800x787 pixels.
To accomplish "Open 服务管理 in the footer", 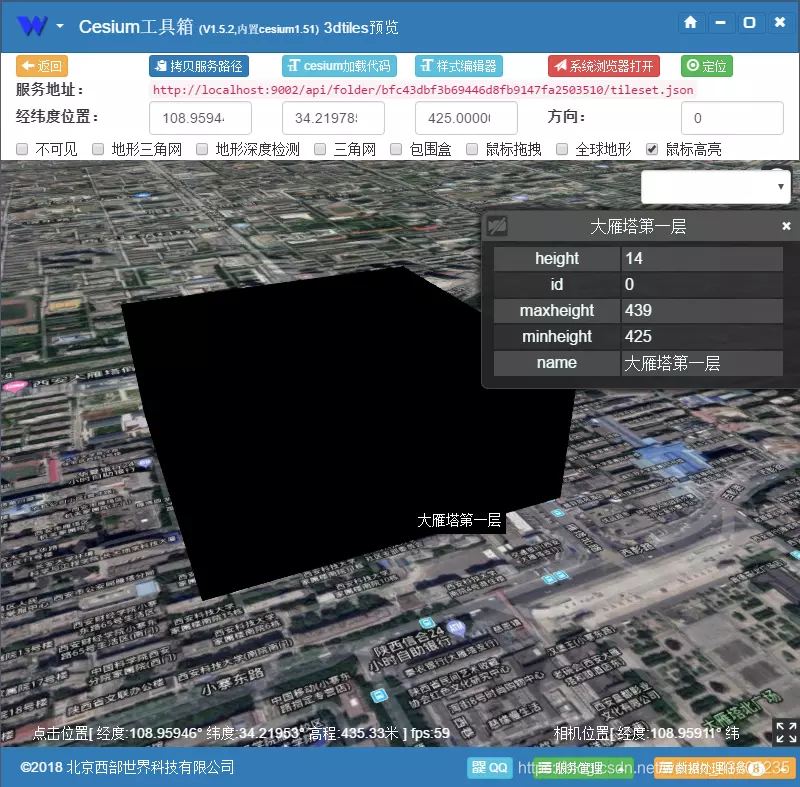I will tap(583, 767).
